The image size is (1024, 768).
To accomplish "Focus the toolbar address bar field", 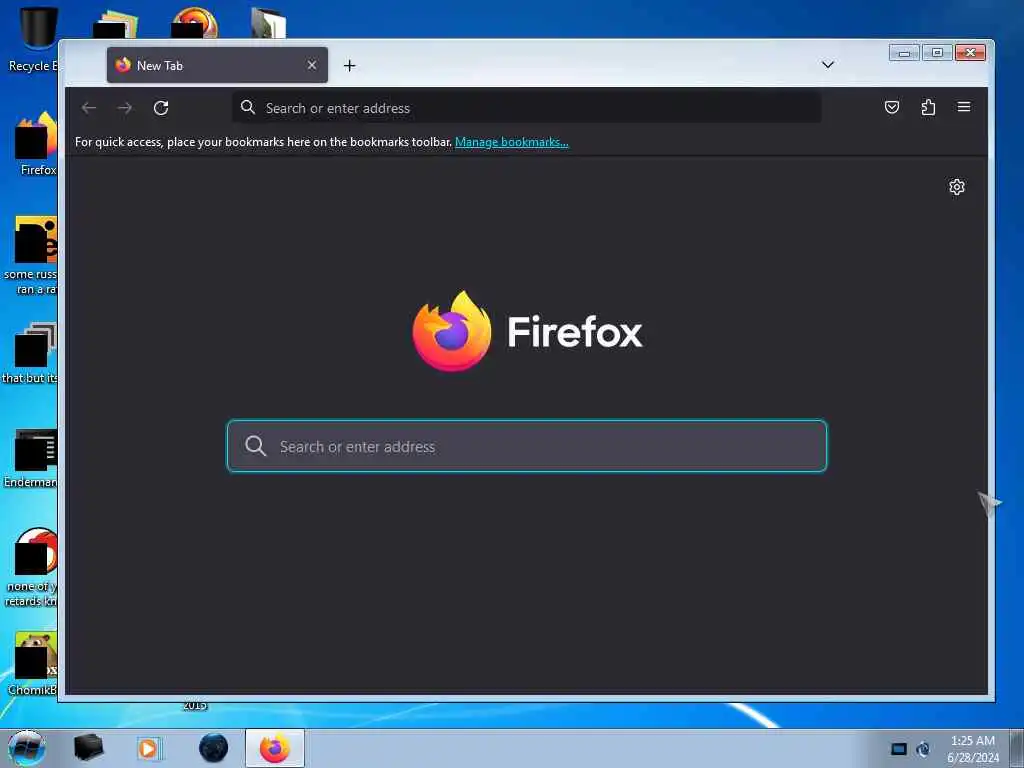I will (x=526, y=108).
